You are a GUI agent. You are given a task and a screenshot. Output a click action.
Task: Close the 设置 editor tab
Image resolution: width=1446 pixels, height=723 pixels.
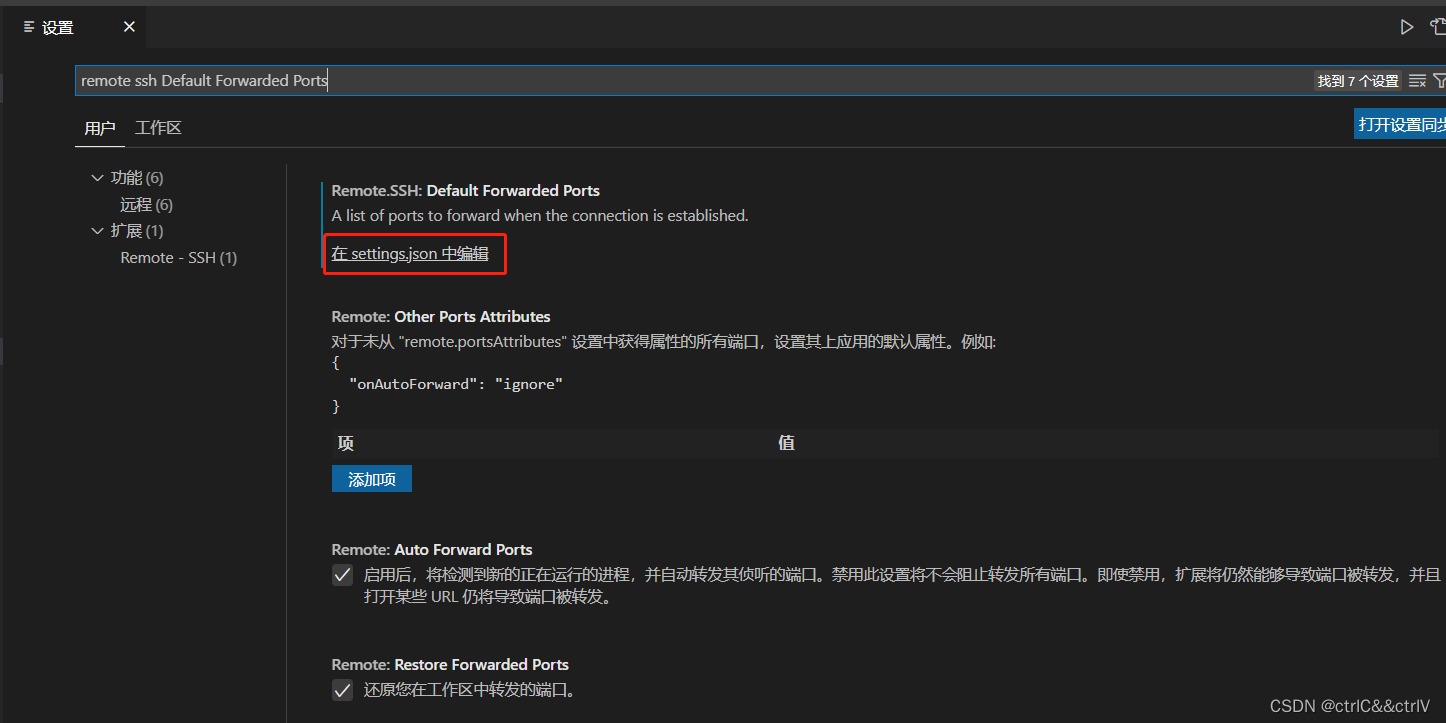[x=129, y=27]
